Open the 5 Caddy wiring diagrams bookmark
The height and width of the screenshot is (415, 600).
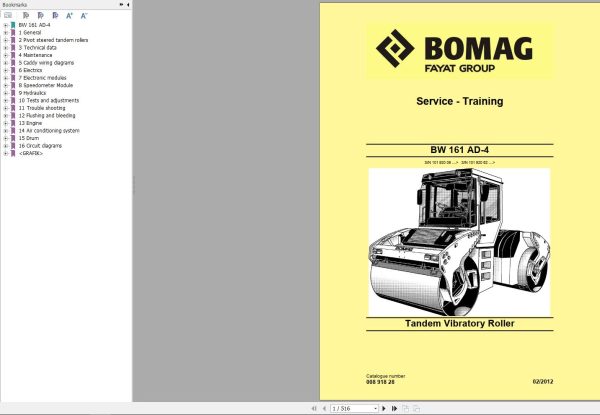click(x=46, y=63)
